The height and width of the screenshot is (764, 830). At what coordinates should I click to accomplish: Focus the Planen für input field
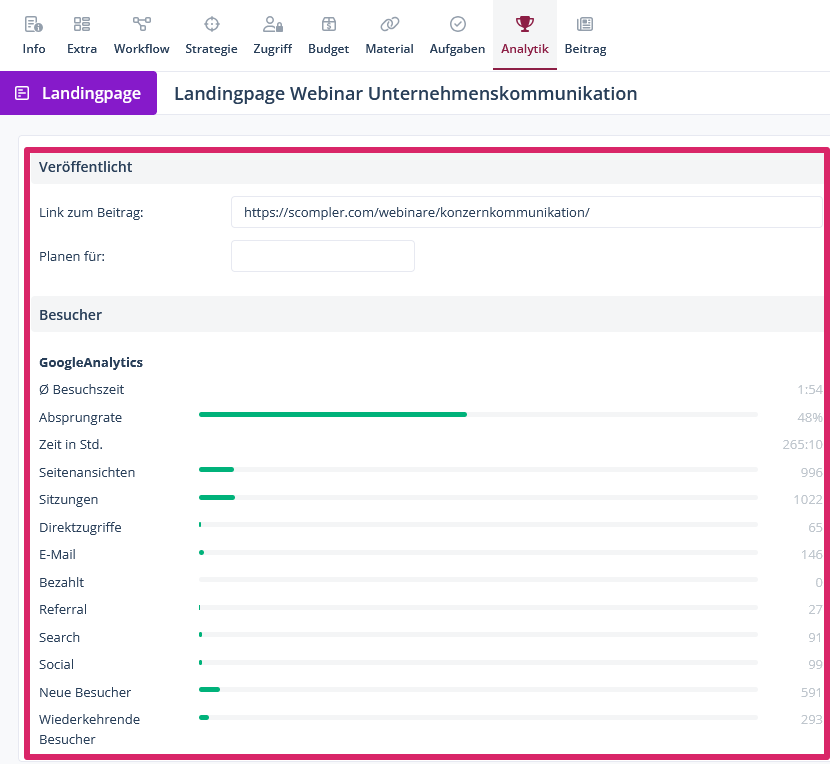(x=322, y=256)
